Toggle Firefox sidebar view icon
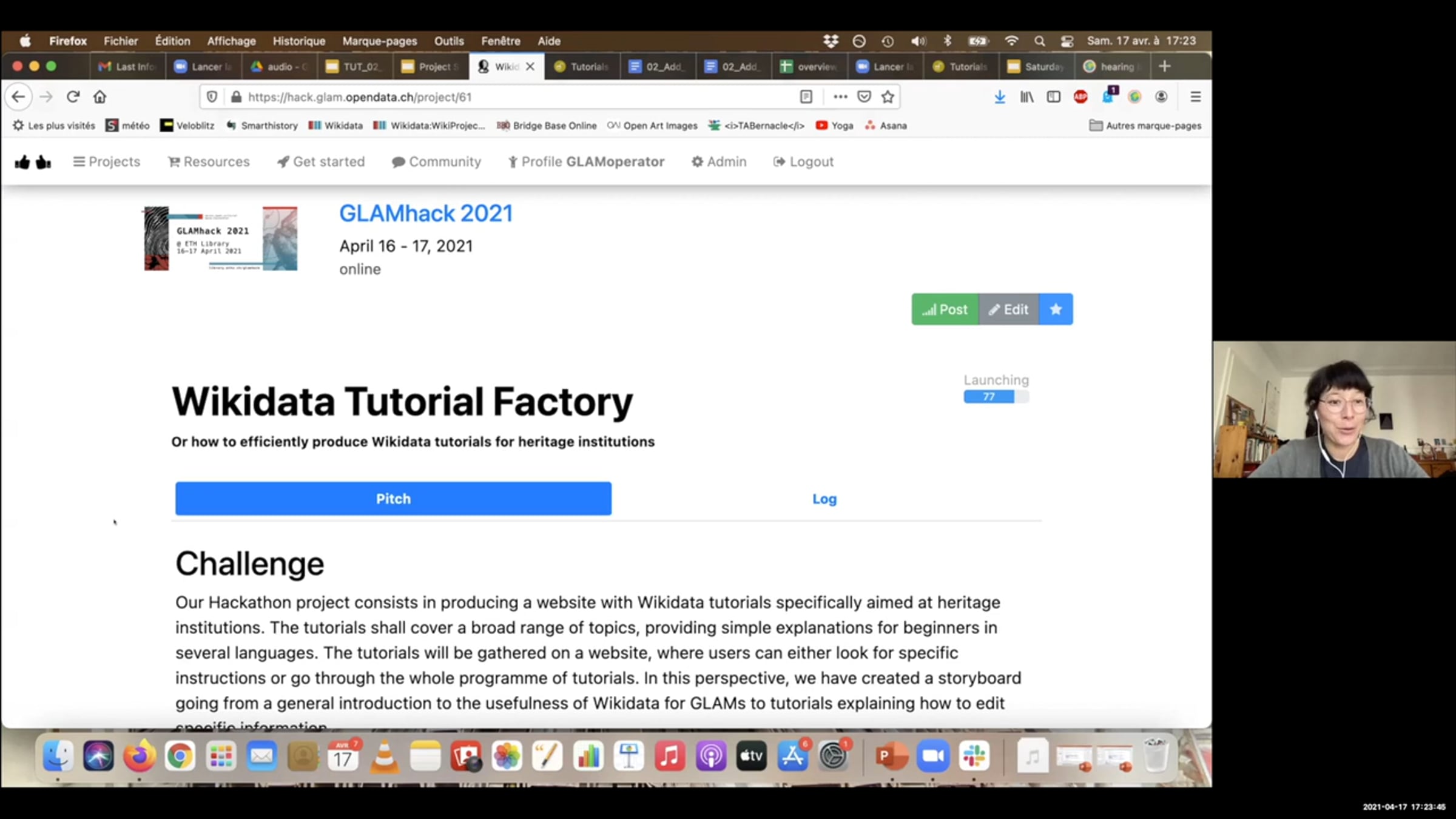The image size is (1456, 819). (1053, 96)
